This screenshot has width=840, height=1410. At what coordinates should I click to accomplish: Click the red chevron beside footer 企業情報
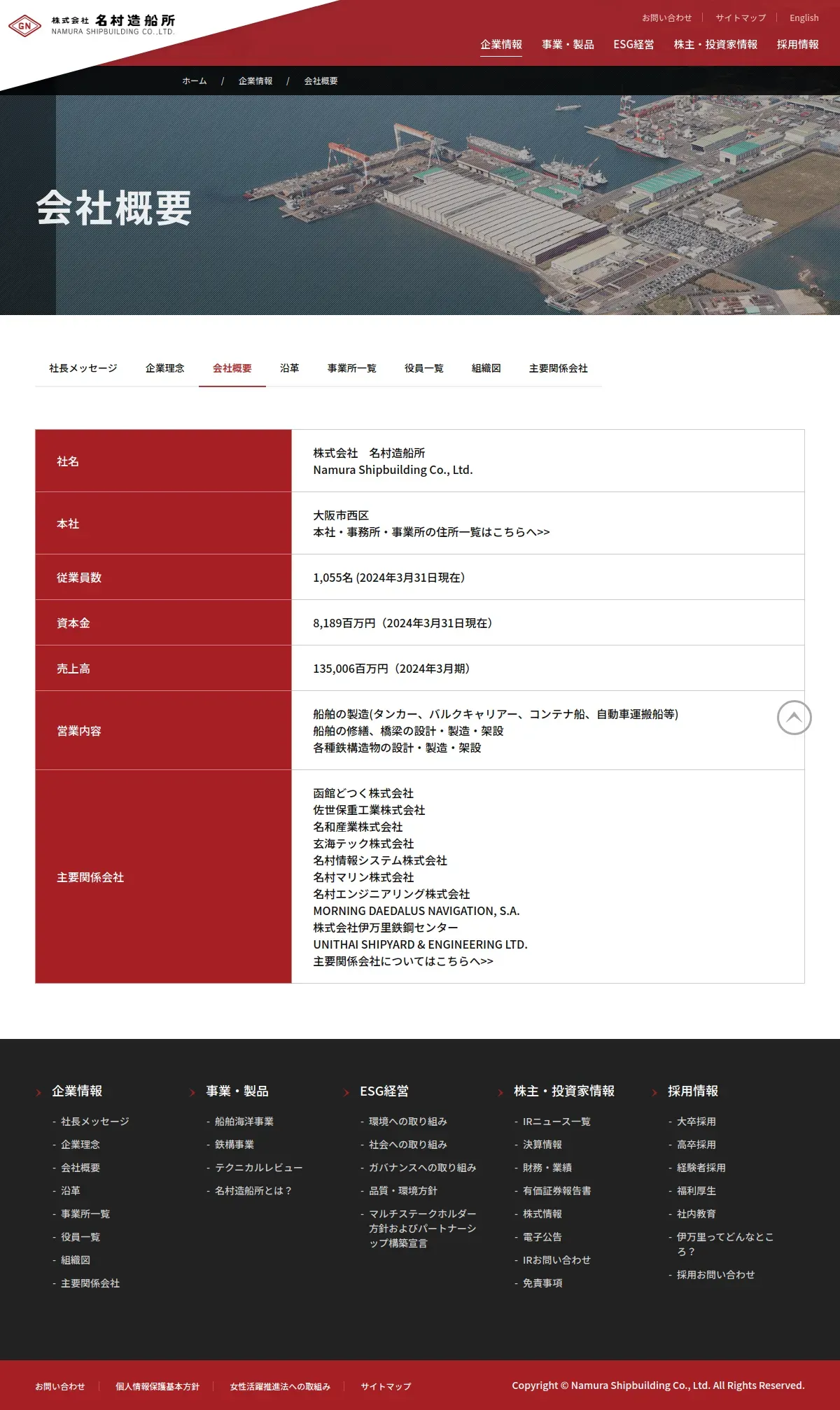pyautogui.click(x=38, y=1092)
